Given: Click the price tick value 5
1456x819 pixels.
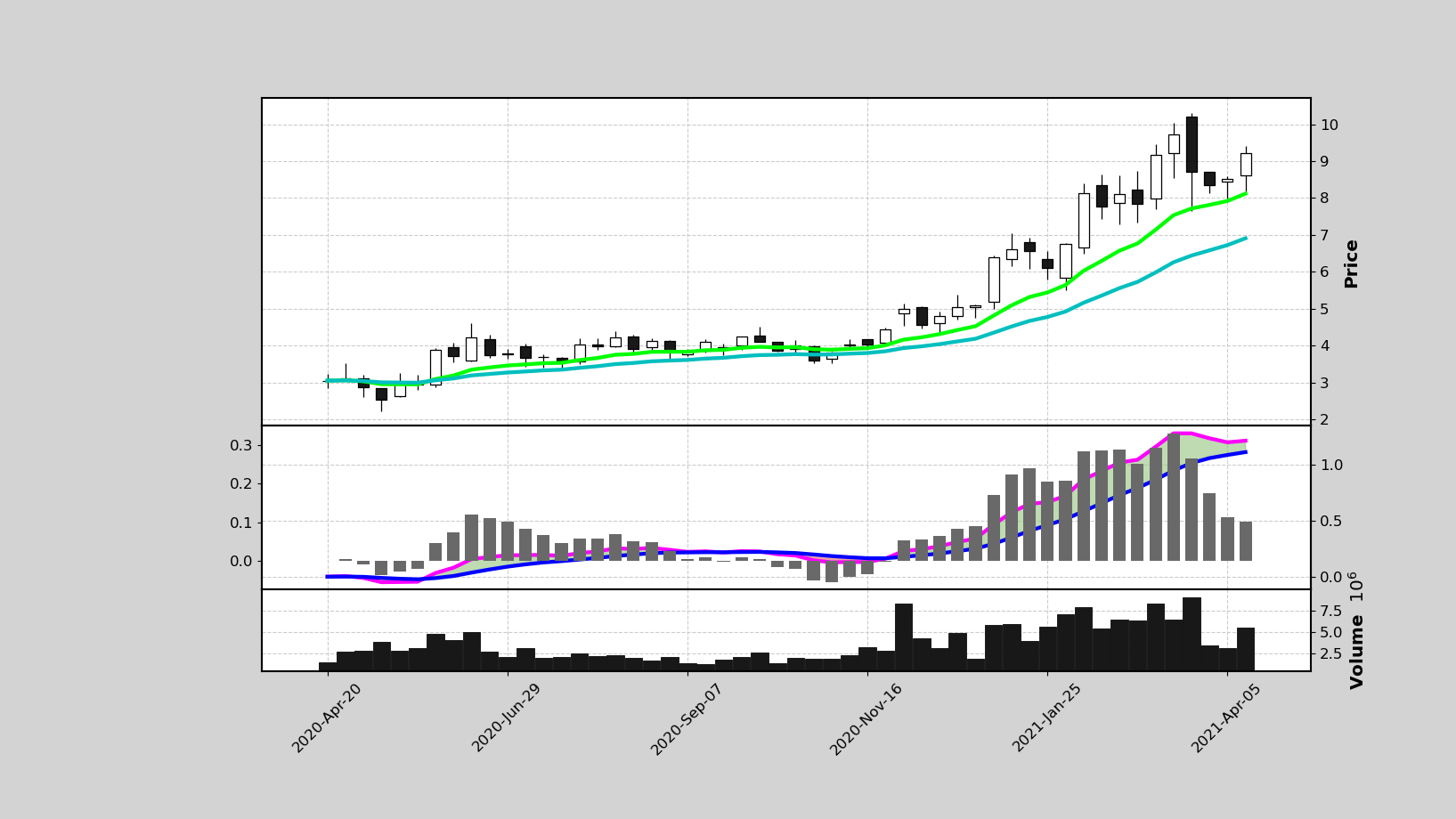Looking at the screenshot, I should (1324, 309).
